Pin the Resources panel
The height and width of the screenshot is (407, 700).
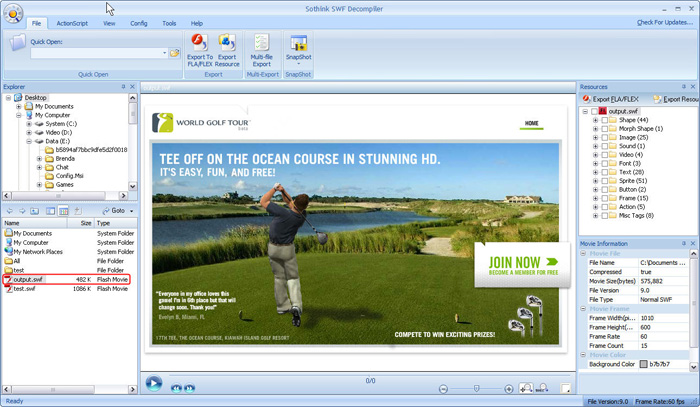(683, 87)
